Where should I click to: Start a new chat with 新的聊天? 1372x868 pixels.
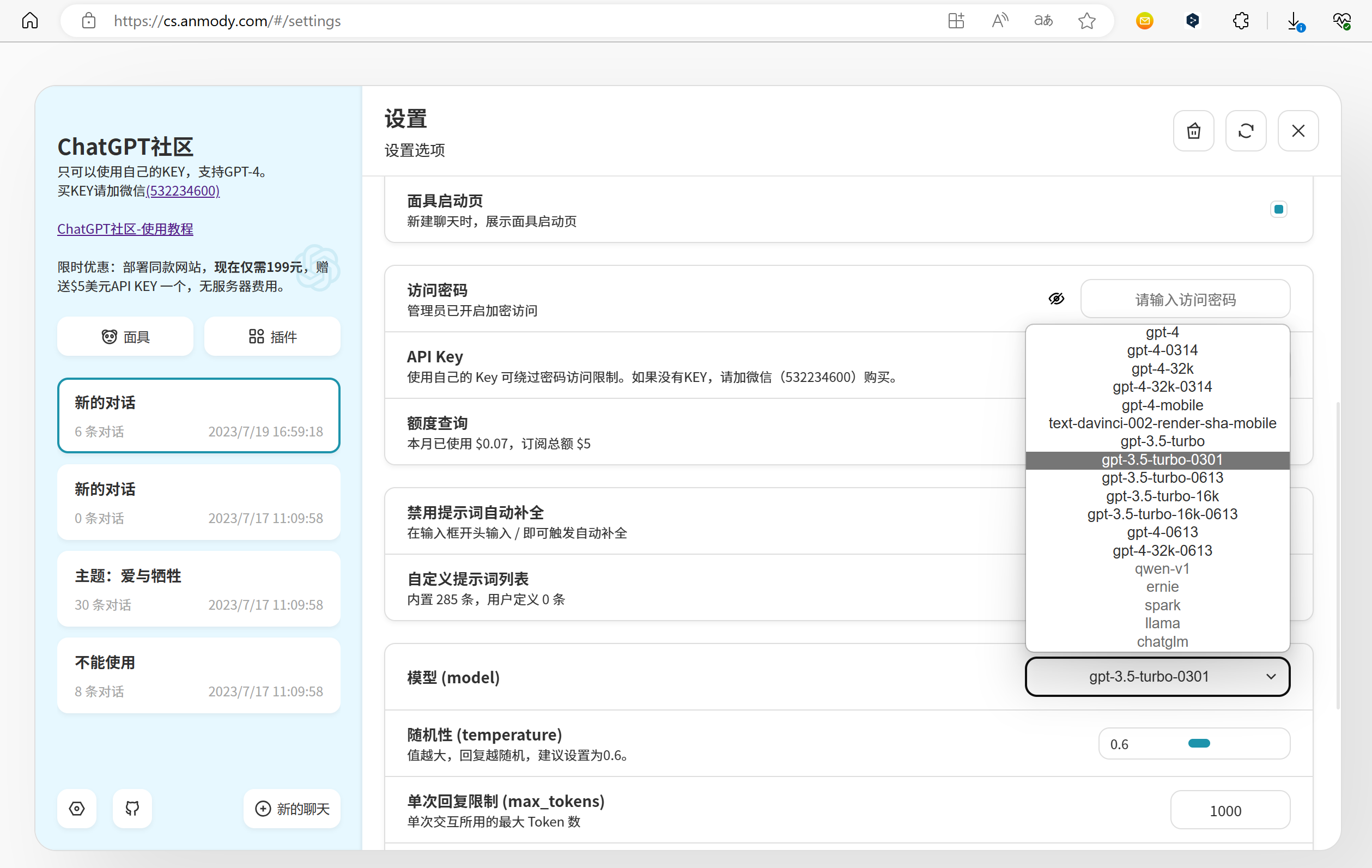pos(292,808)
